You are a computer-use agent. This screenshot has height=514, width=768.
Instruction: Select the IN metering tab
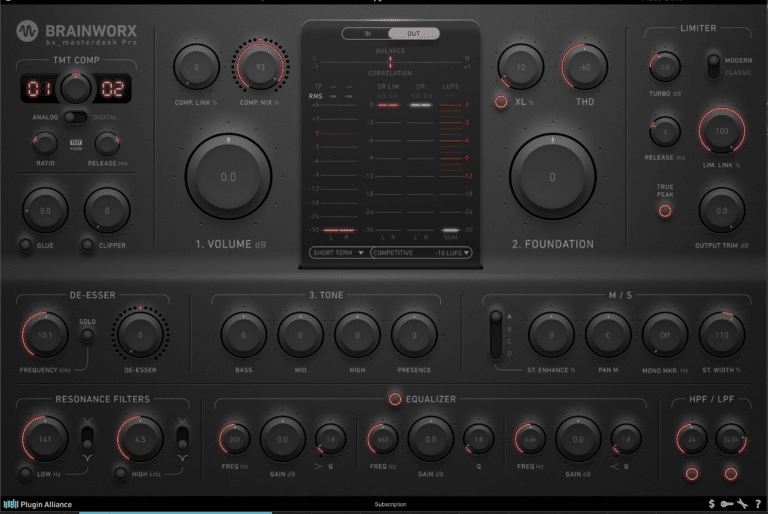[364, 33]
